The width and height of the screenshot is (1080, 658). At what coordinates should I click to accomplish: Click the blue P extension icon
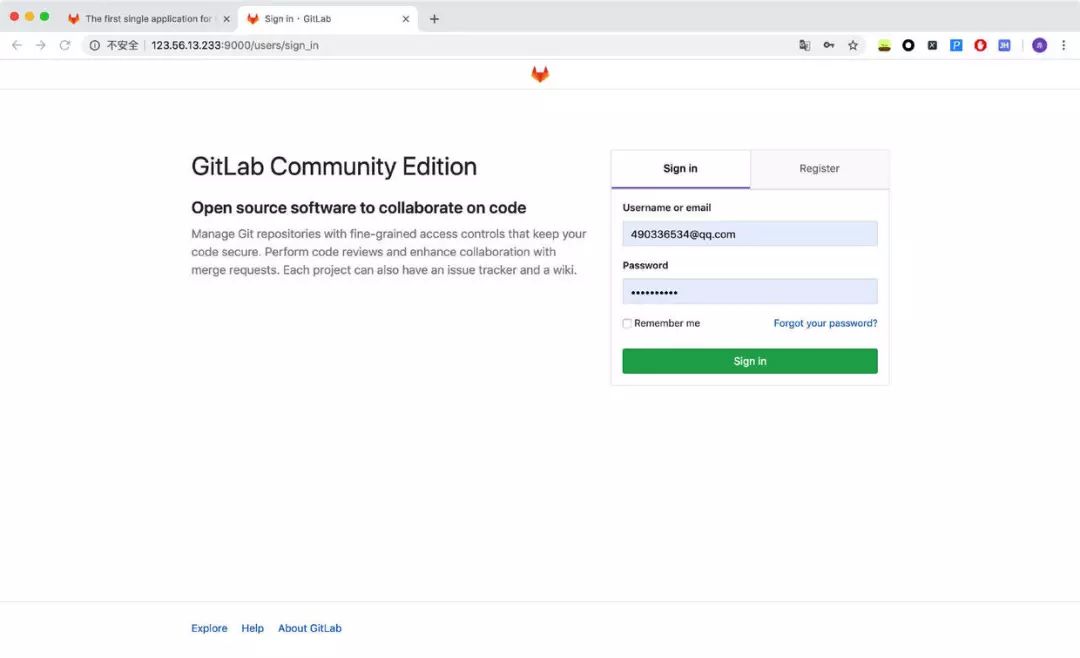pyautogui.click(x=956, y=45)
